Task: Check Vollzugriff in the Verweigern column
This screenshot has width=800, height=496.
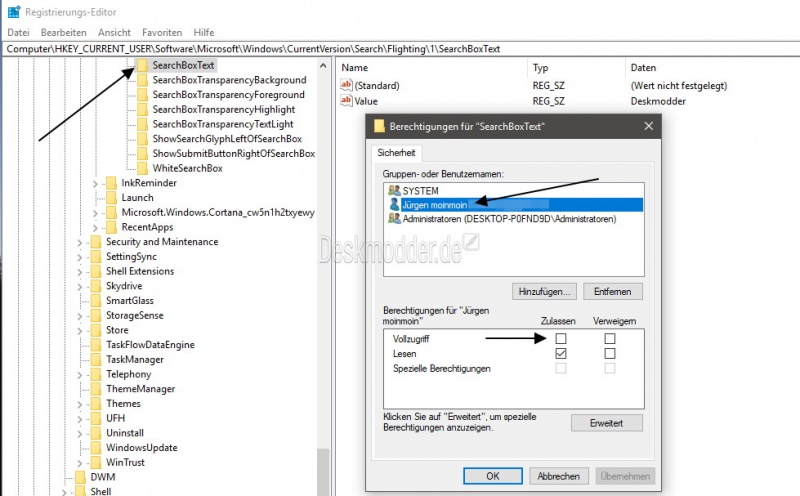Action: [x=610, y=339]
